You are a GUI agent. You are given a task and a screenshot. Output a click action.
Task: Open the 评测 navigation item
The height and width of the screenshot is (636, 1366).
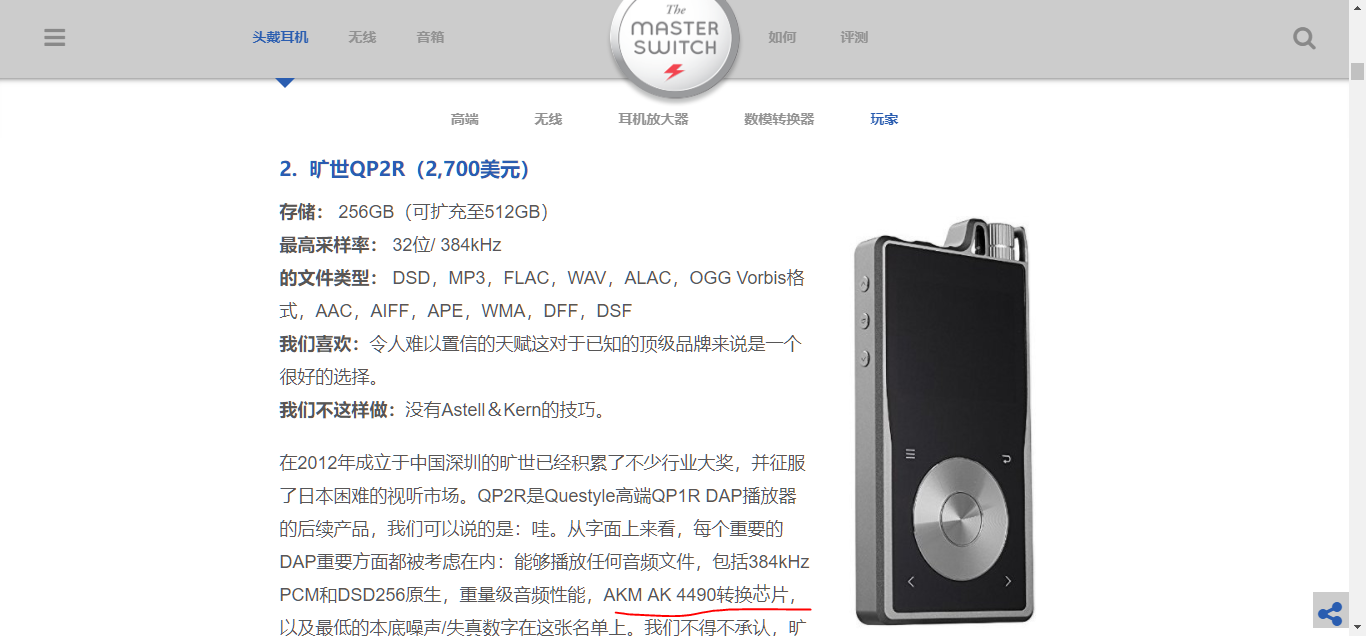[854, 37]
